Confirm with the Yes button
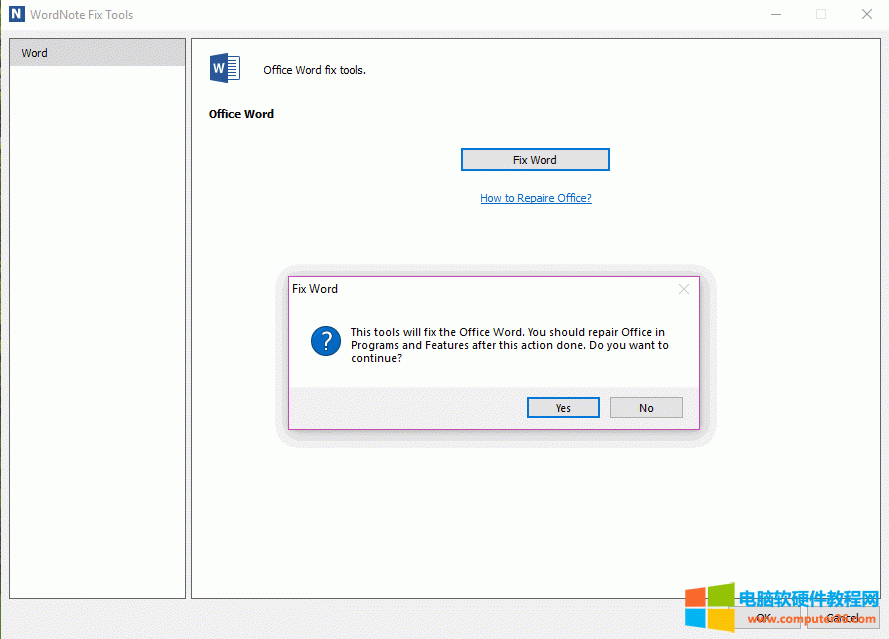The width and height of the screenshot is (889, 639). coord(563,408)
